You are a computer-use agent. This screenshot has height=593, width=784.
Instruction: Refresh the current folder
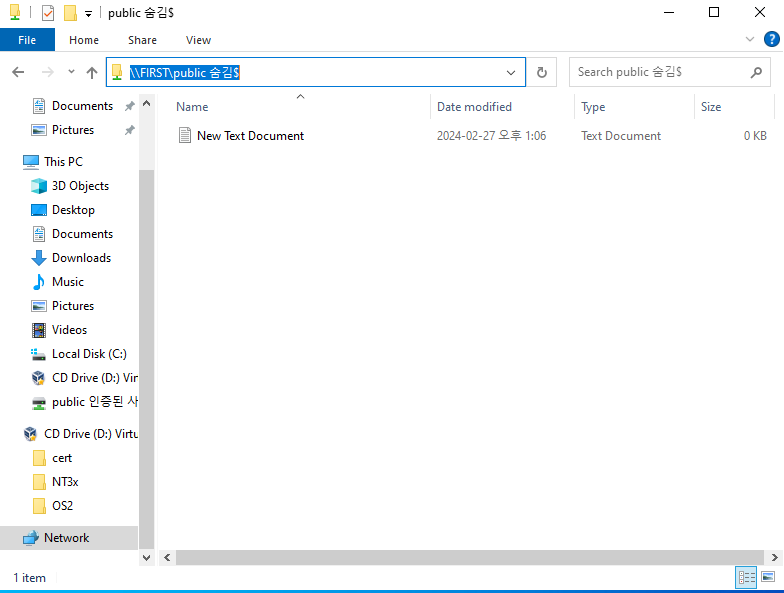point(542,72)
